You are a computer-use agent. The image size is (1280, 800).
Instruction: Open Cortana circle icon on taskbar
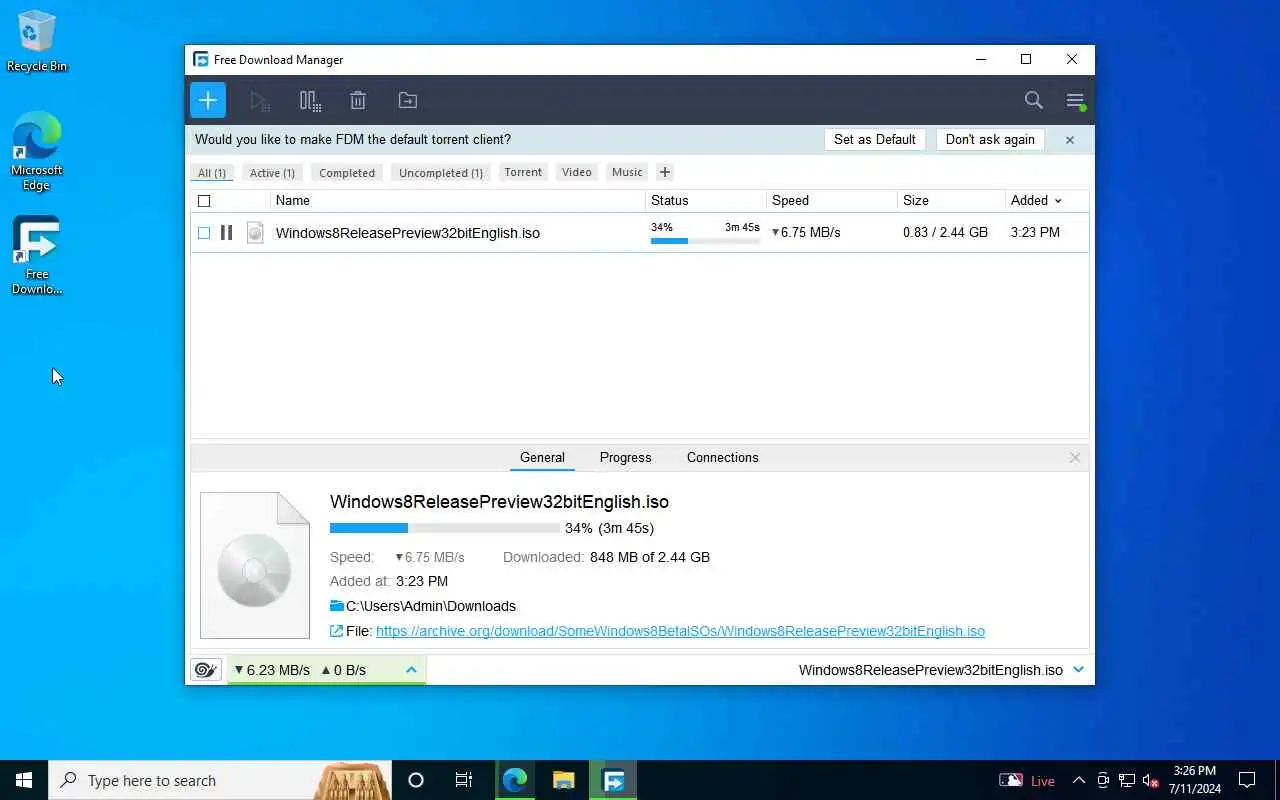[416, 780]
